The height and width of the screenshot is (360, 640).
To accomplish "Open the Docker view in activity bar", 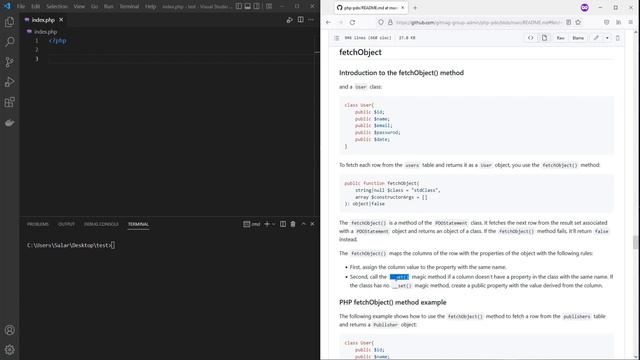I will point(9,122).
